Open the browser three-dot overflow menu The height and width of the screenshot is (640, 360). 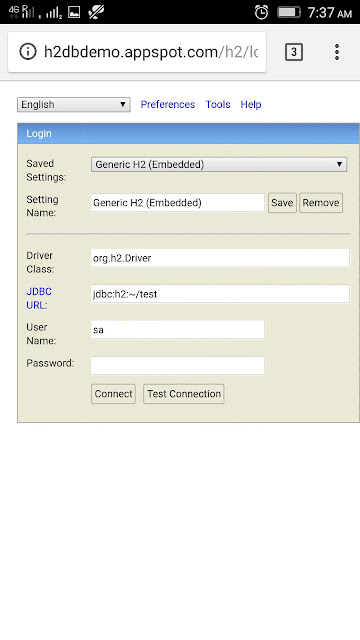(337, 52)
